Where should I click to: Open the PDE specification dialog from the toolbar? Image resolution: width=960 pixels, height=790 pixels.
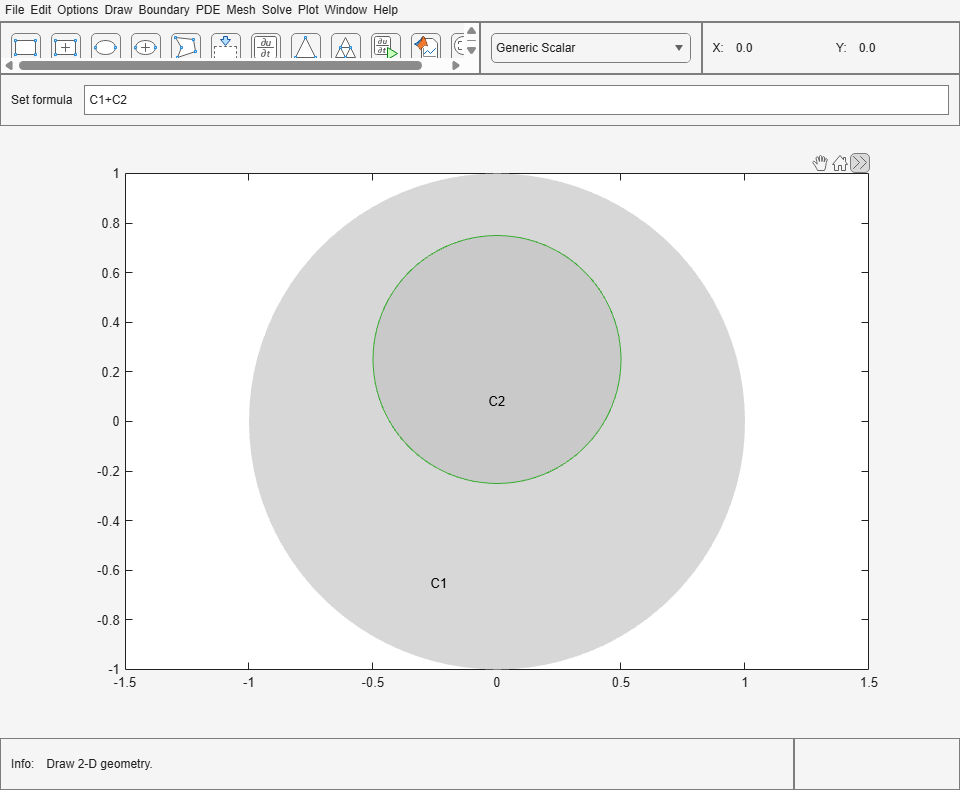click(x=265, y=46)
